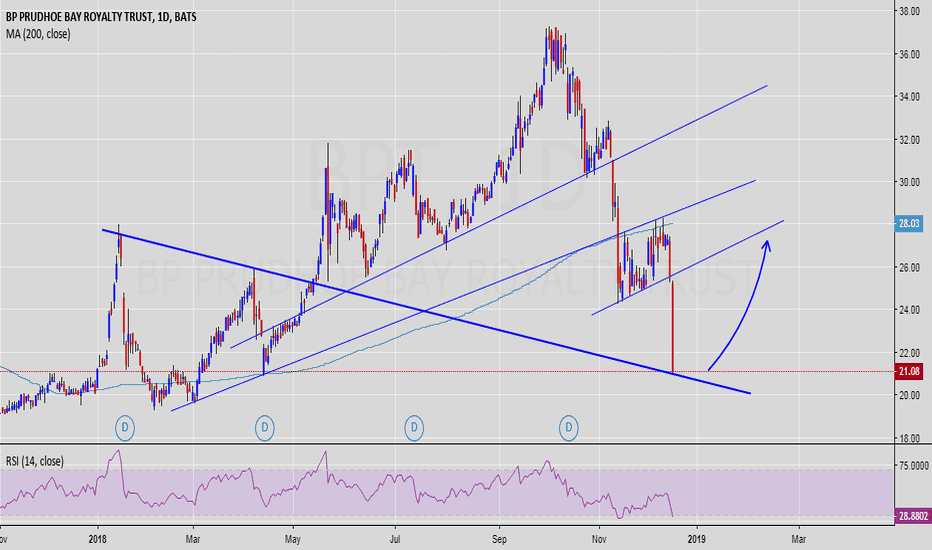The height and width of the screenshot is (550, 932).
Task: Click the 28.8802 RSI value tag
Action: [x=912, y=516]
